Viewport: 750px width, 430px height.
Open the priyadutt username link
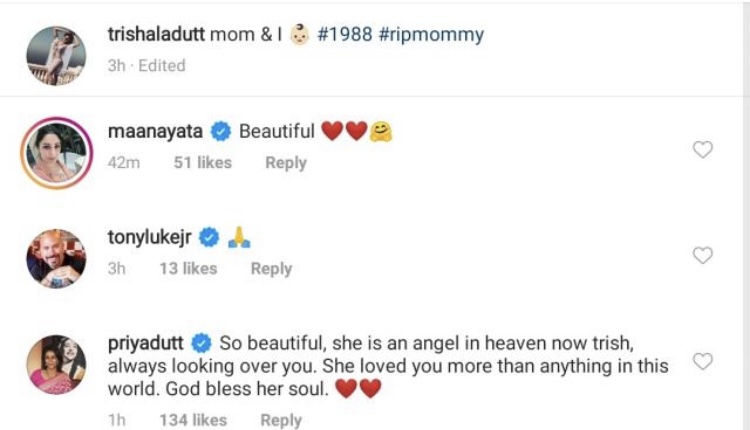147,340
